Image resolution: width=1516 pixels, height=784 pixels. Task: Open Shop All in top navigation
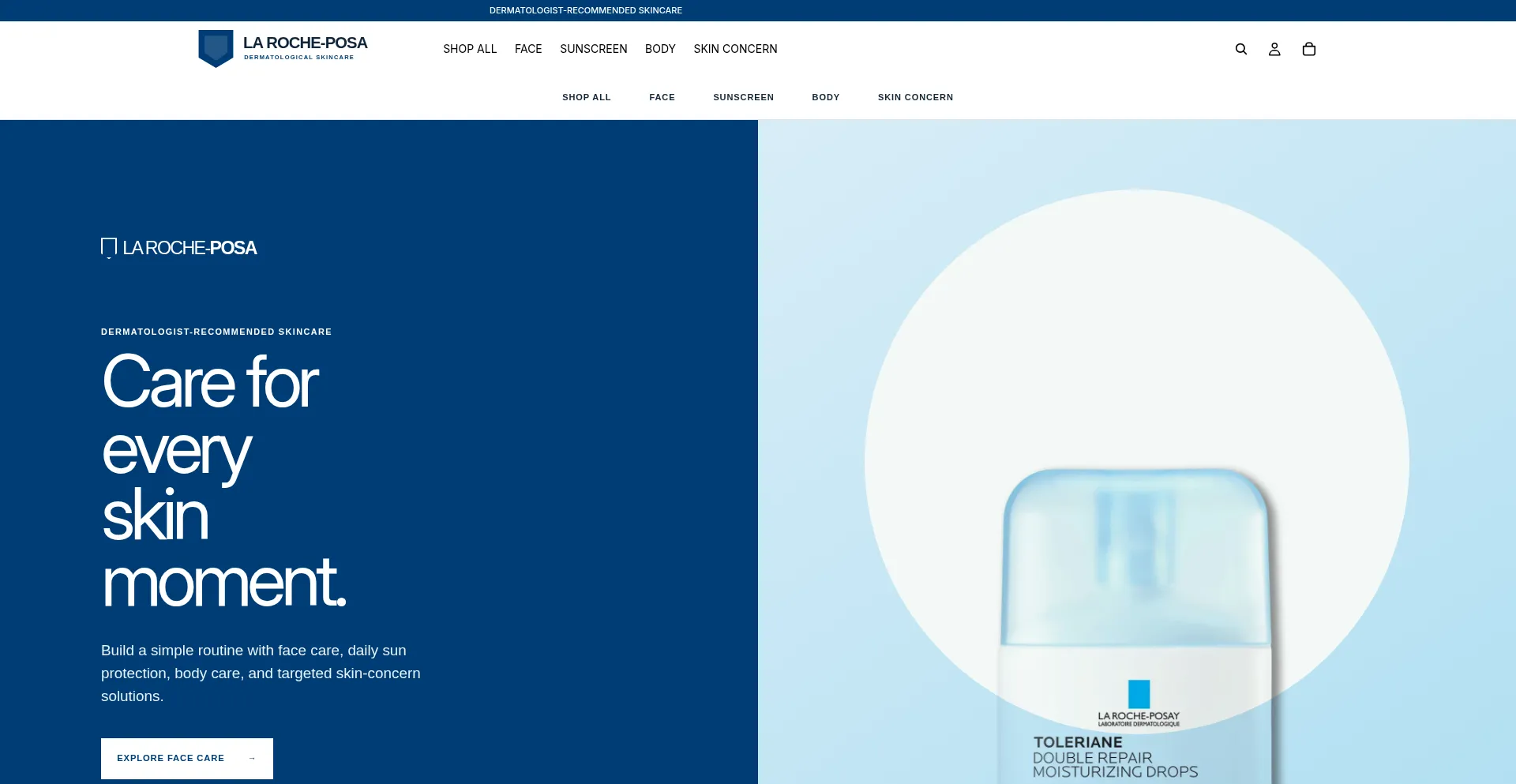(x=470, y=49)
